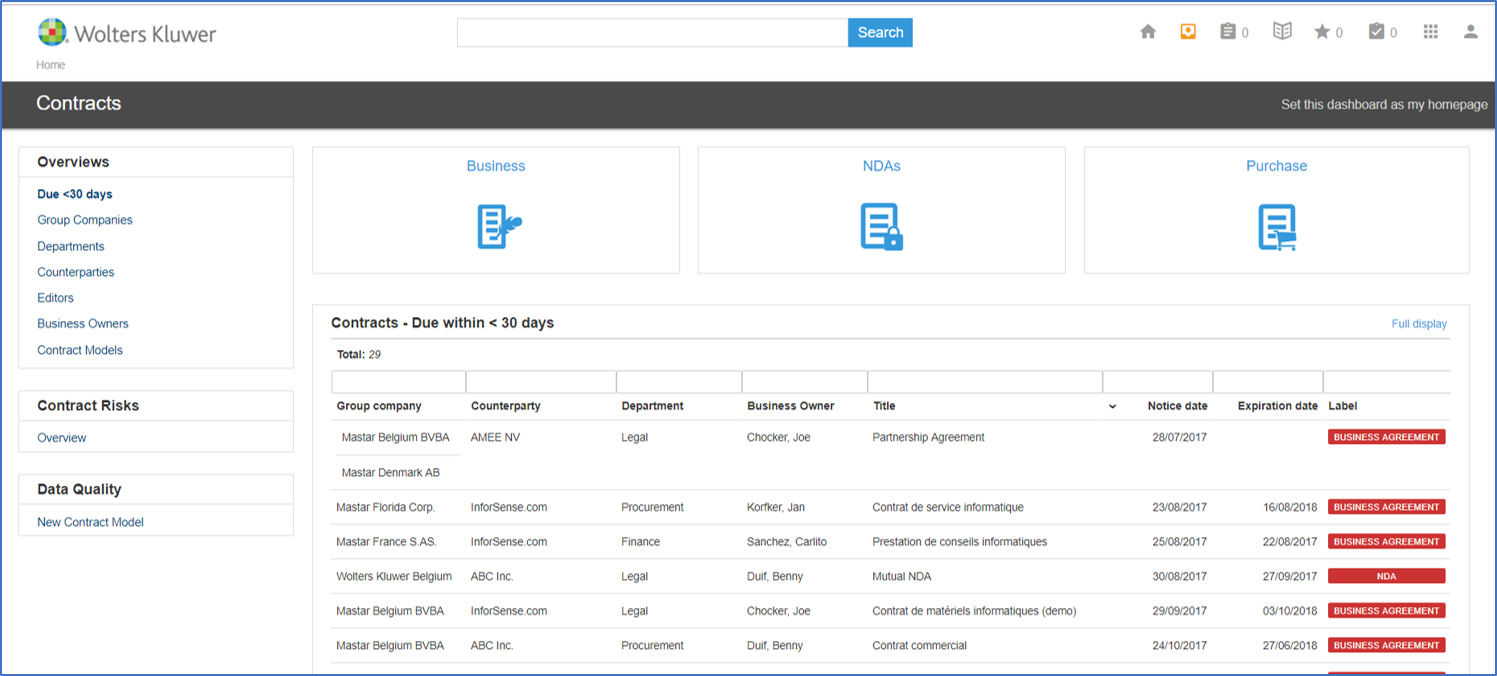
Task: Click the Title column sort chevron
Action: [1112, 407]
